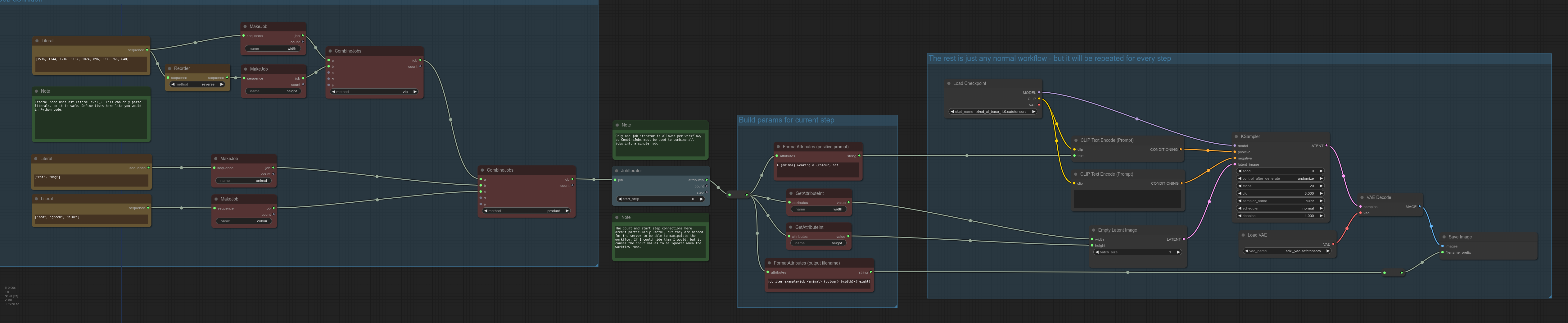Select the "Build params for current step" group title
1568x323 pixels.
(786, 120)
